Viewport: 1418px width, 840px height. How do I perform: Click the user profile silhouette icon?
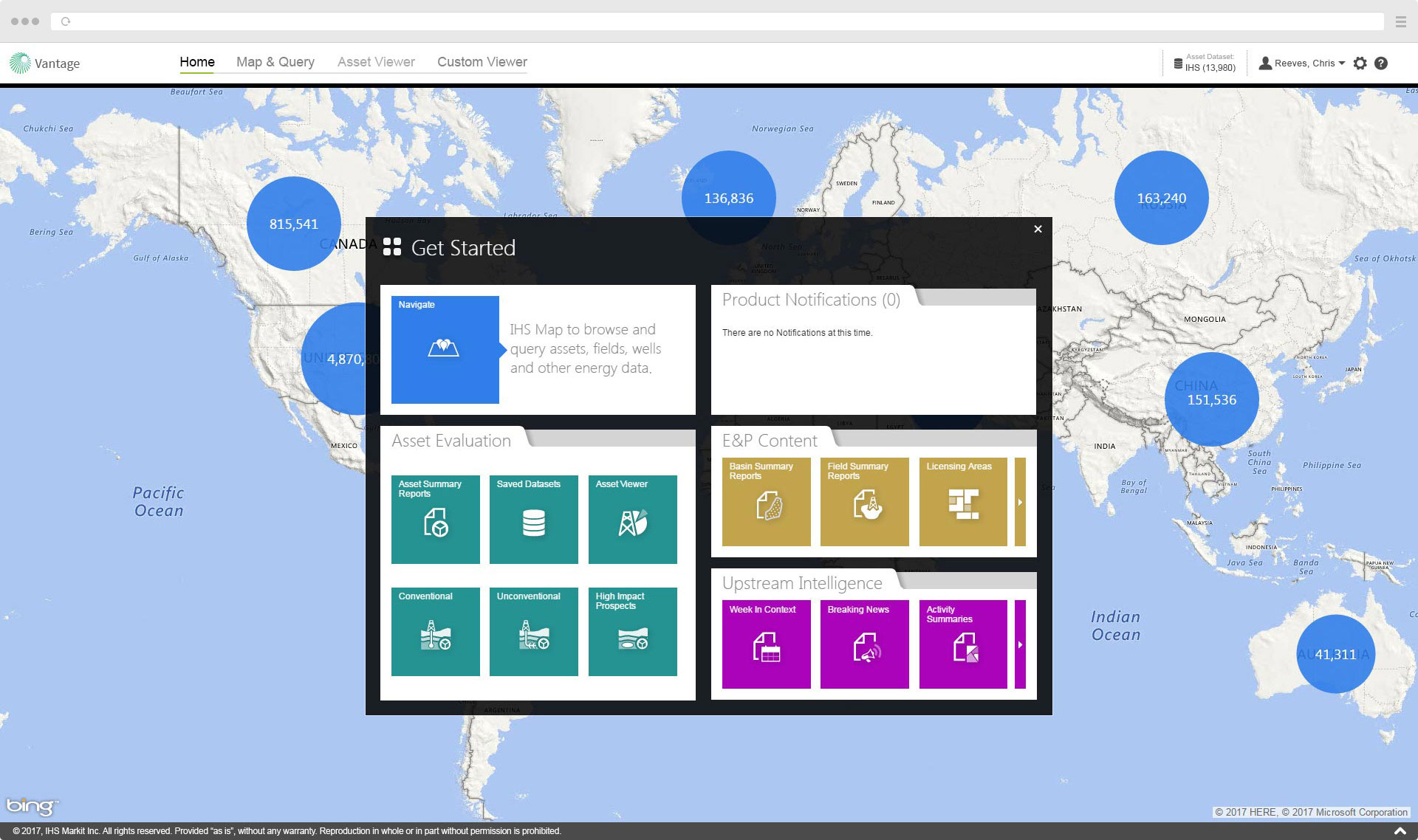1265,63
